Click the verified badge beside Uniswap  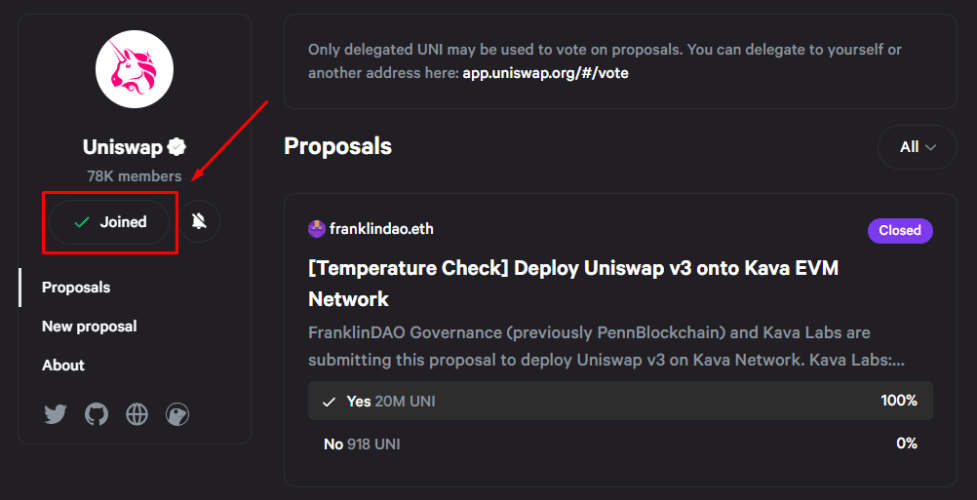pos(178,147)
